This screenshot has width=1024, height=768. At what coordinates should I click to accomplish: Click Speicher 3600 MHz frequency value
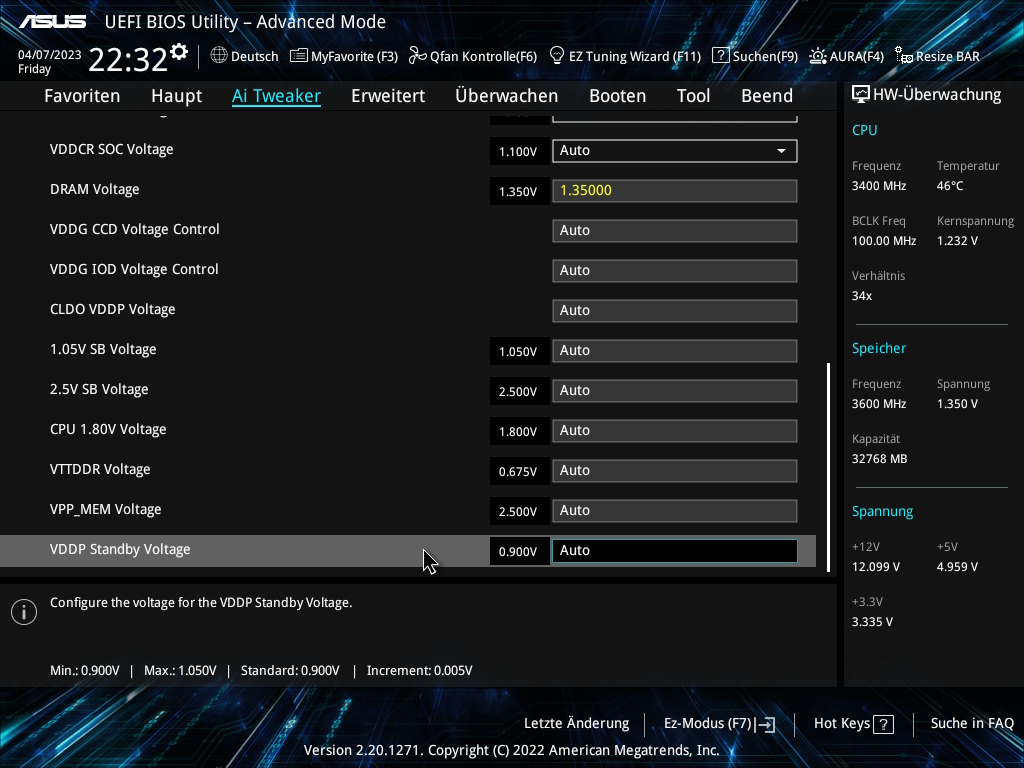pyautogui.click(x=879, y=404)
